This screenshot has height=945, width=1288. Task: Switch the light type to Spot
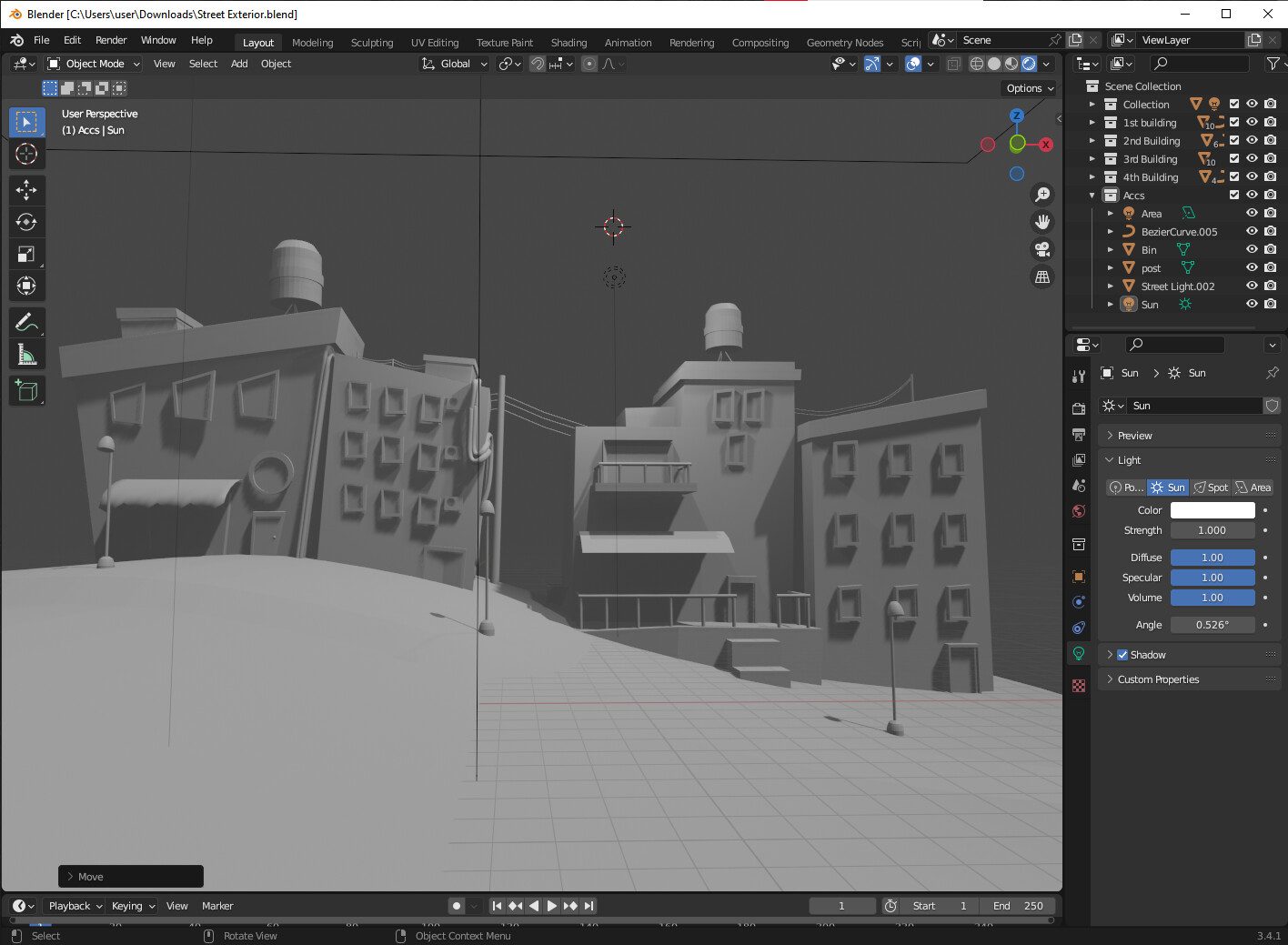point(1211,487)
